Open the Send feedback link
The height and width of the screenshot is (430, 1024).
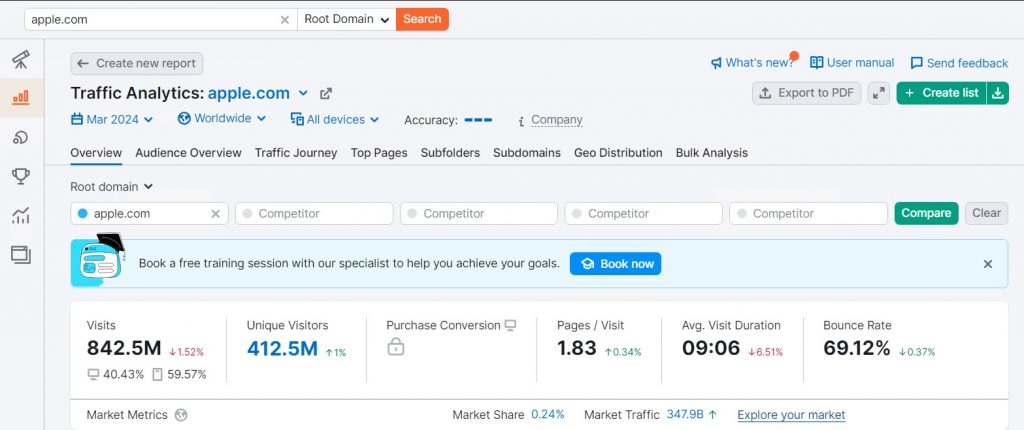click(x=959, y=63)
